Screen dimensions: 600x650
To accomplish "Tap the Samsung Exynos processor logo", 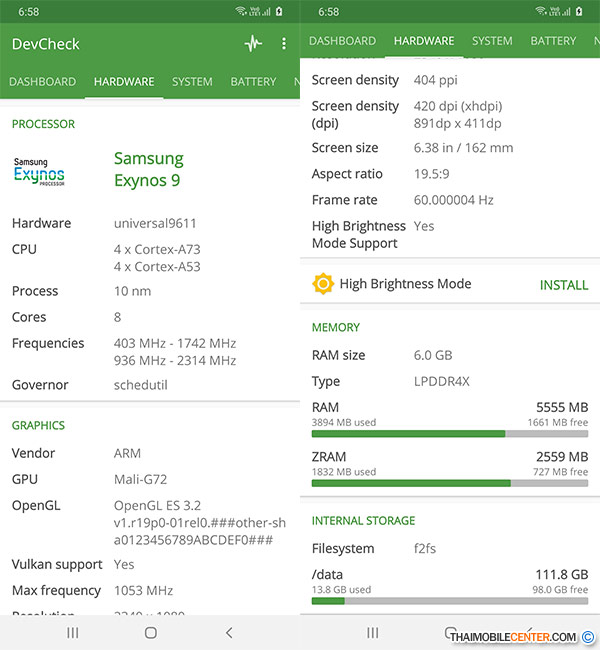I will click(39, 172).
